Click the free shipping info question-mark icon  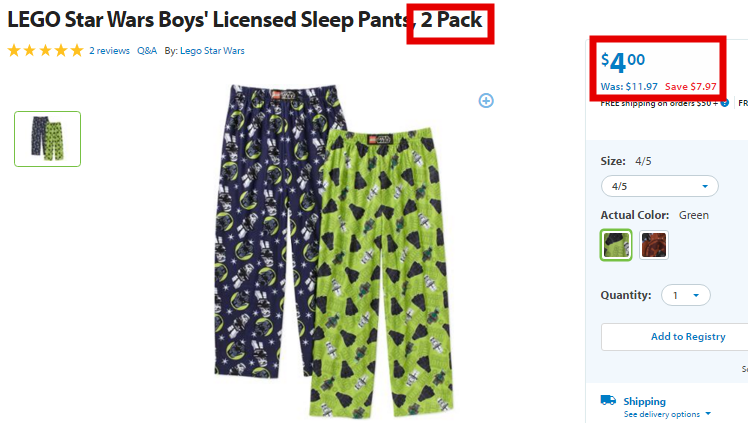tap(725, 103)
